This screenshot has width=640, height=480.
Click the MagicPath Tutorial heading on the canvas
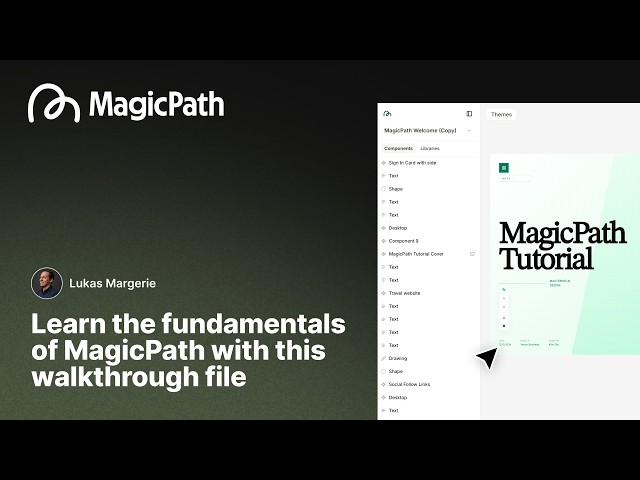point(562,246)
